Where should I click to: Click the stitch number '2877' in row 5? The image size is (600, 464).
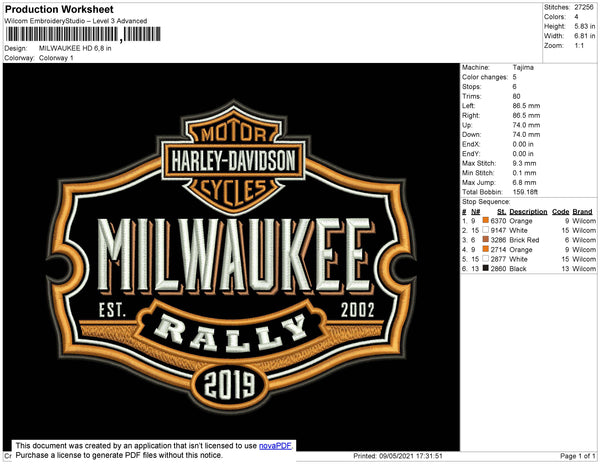click(x=498, y=259)
